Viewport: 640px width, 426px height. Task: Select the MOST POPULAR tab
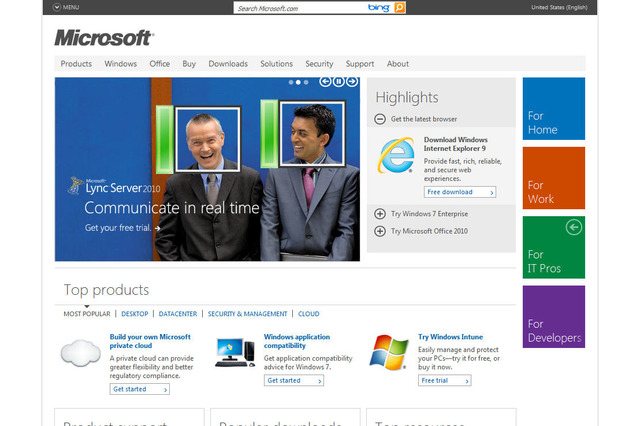87,314
